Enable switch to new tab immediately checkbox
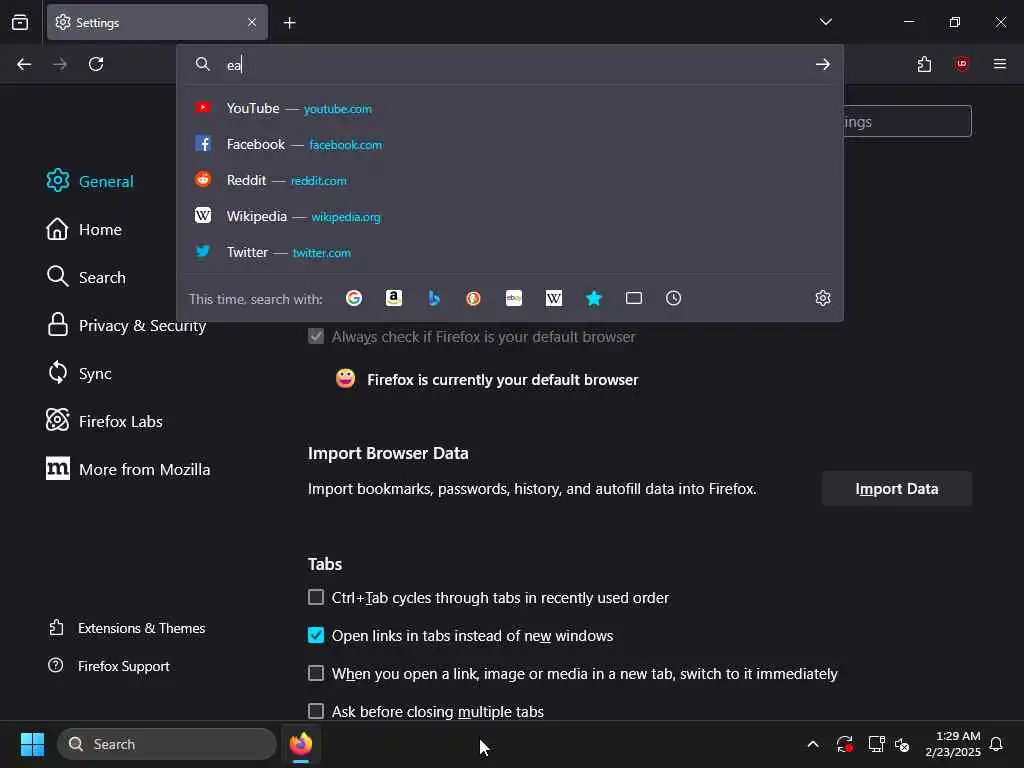 pos(315,673)
